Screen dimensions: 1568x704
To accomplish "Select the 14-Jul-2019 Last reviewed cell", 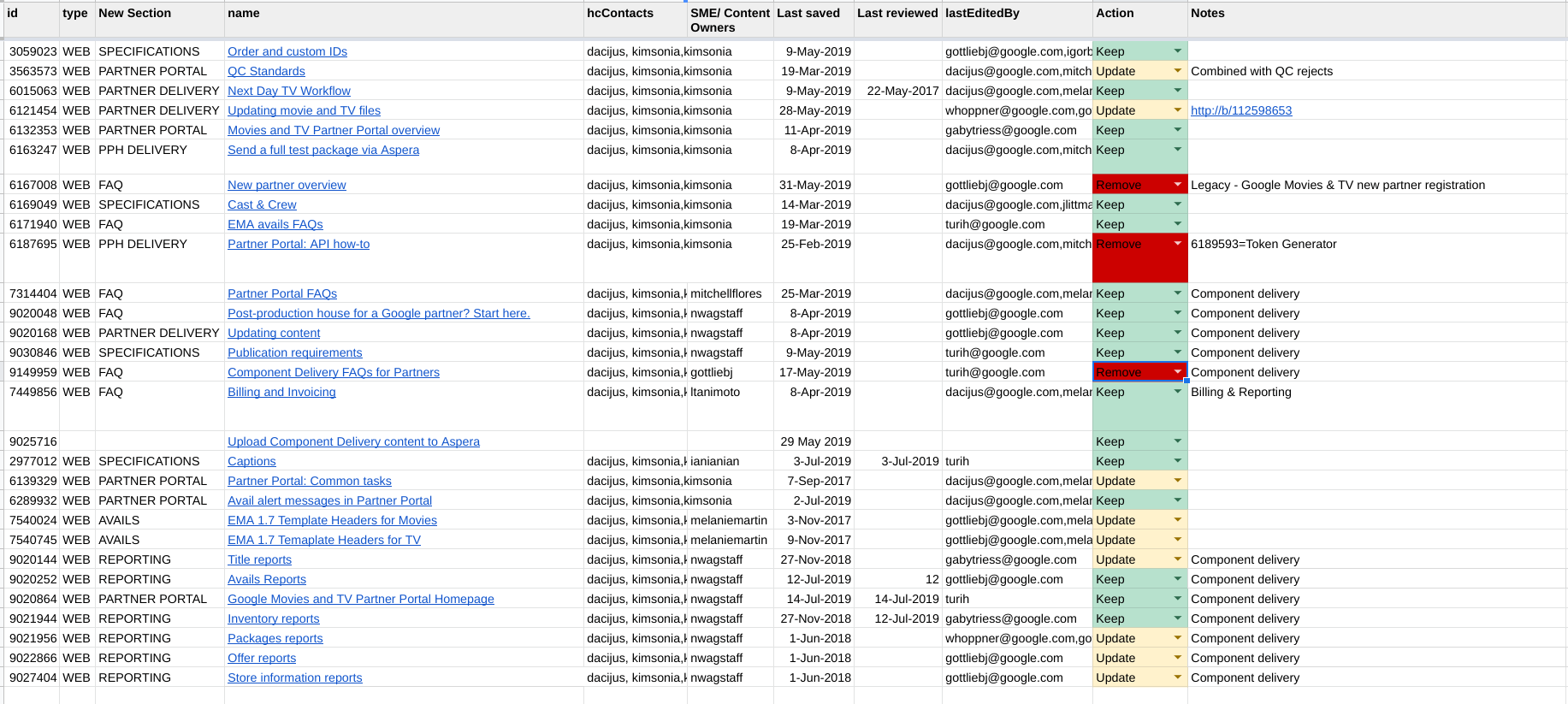I will tap(898, 599).
